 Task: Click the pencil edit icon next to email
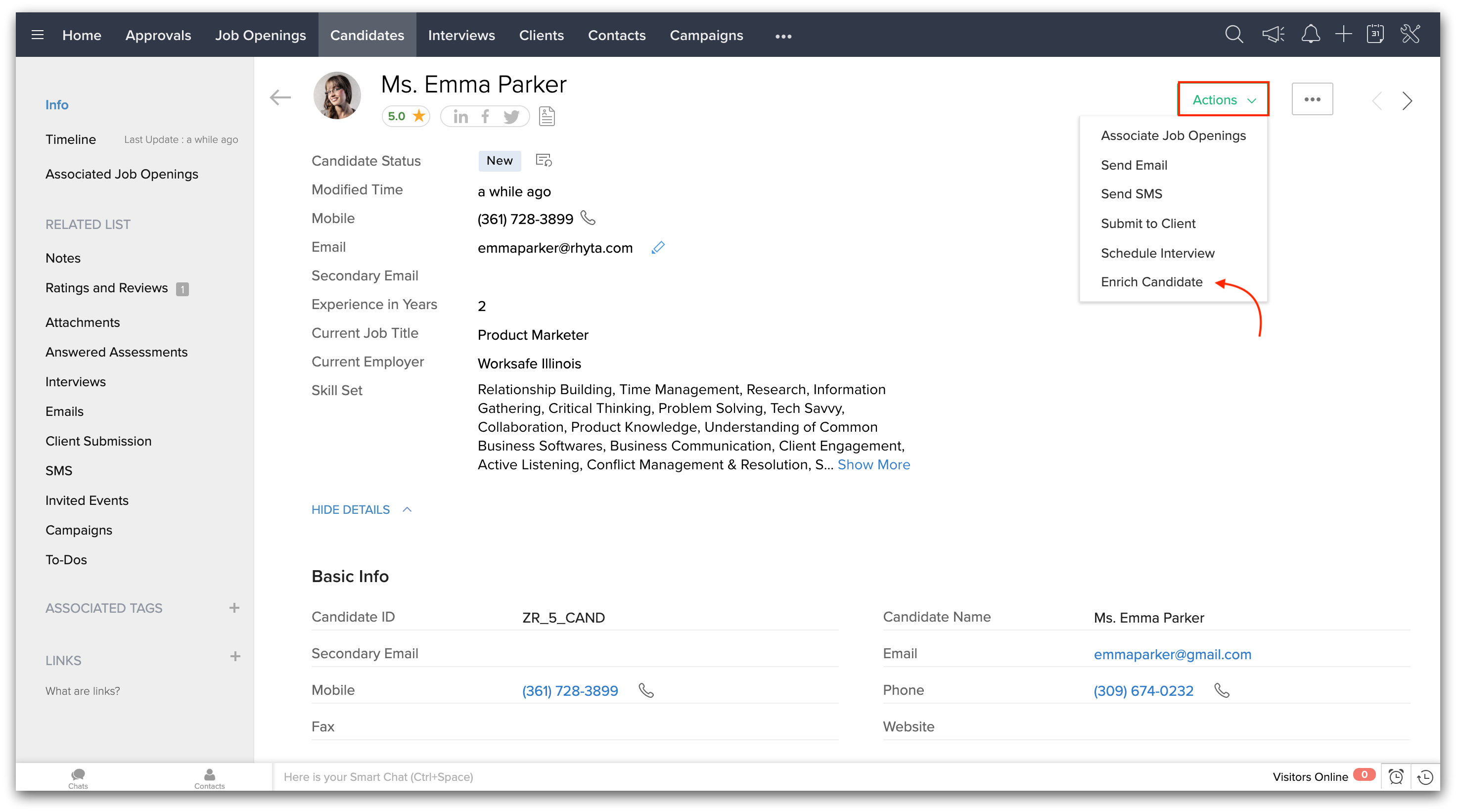[658, 248]
